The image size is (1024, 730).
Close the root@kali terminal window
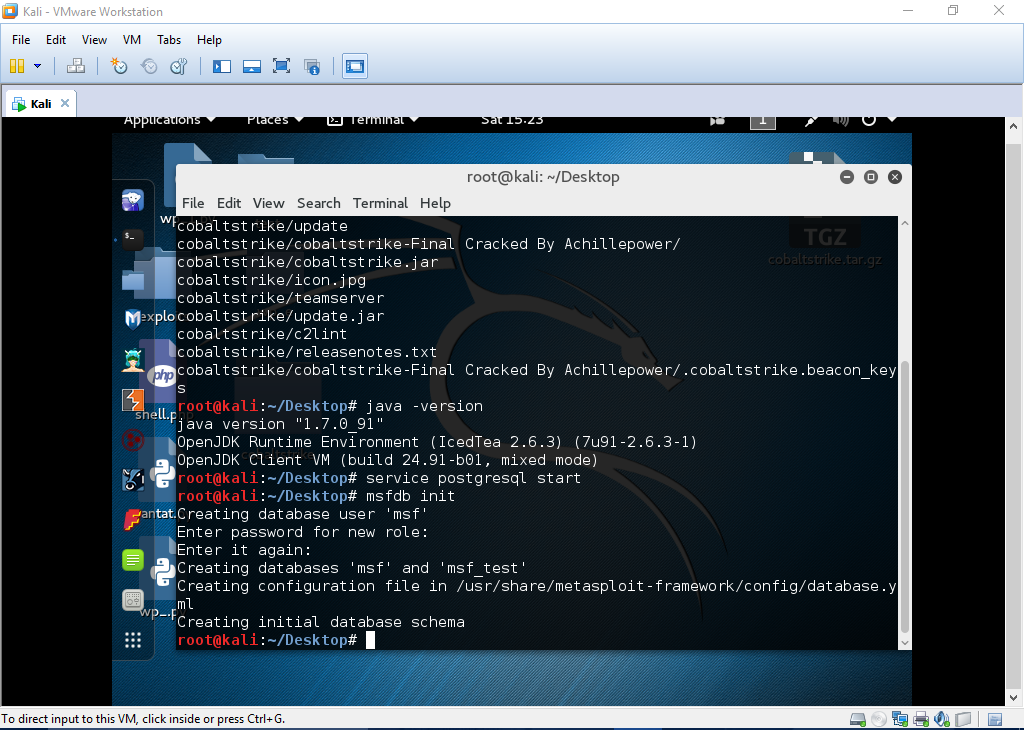[895, 177]
